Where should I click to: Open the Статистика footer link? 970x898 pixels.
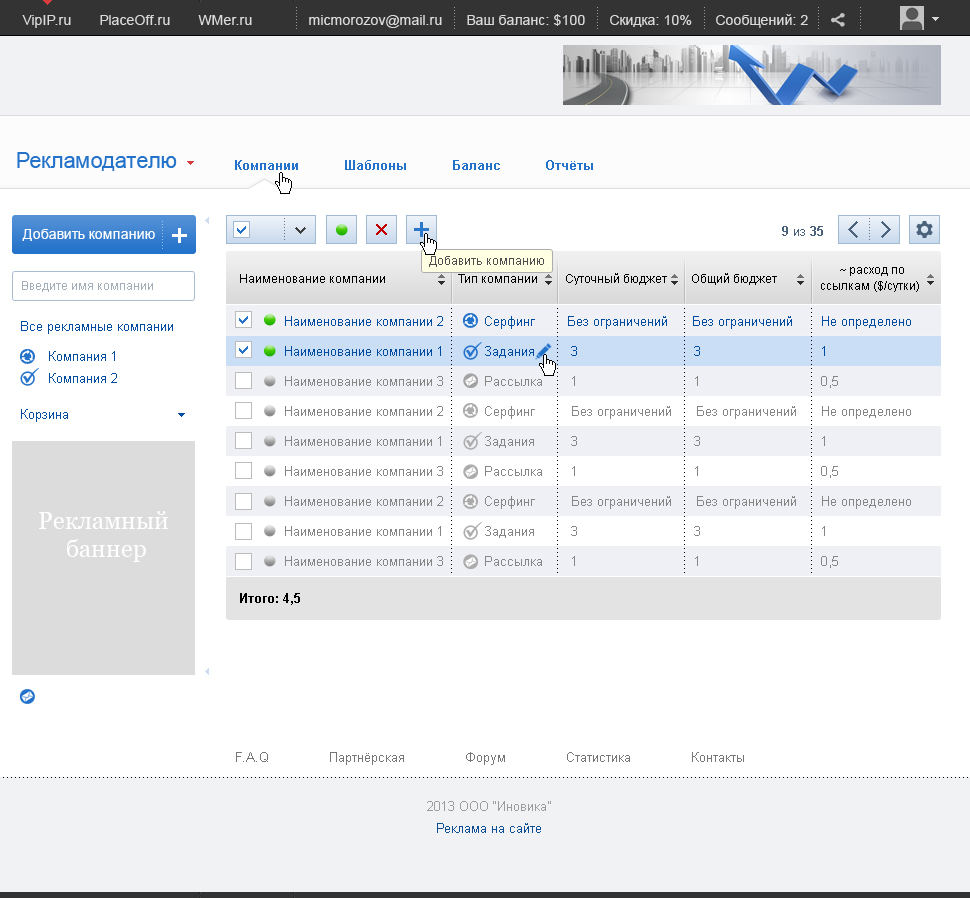(x=598, y=757)
